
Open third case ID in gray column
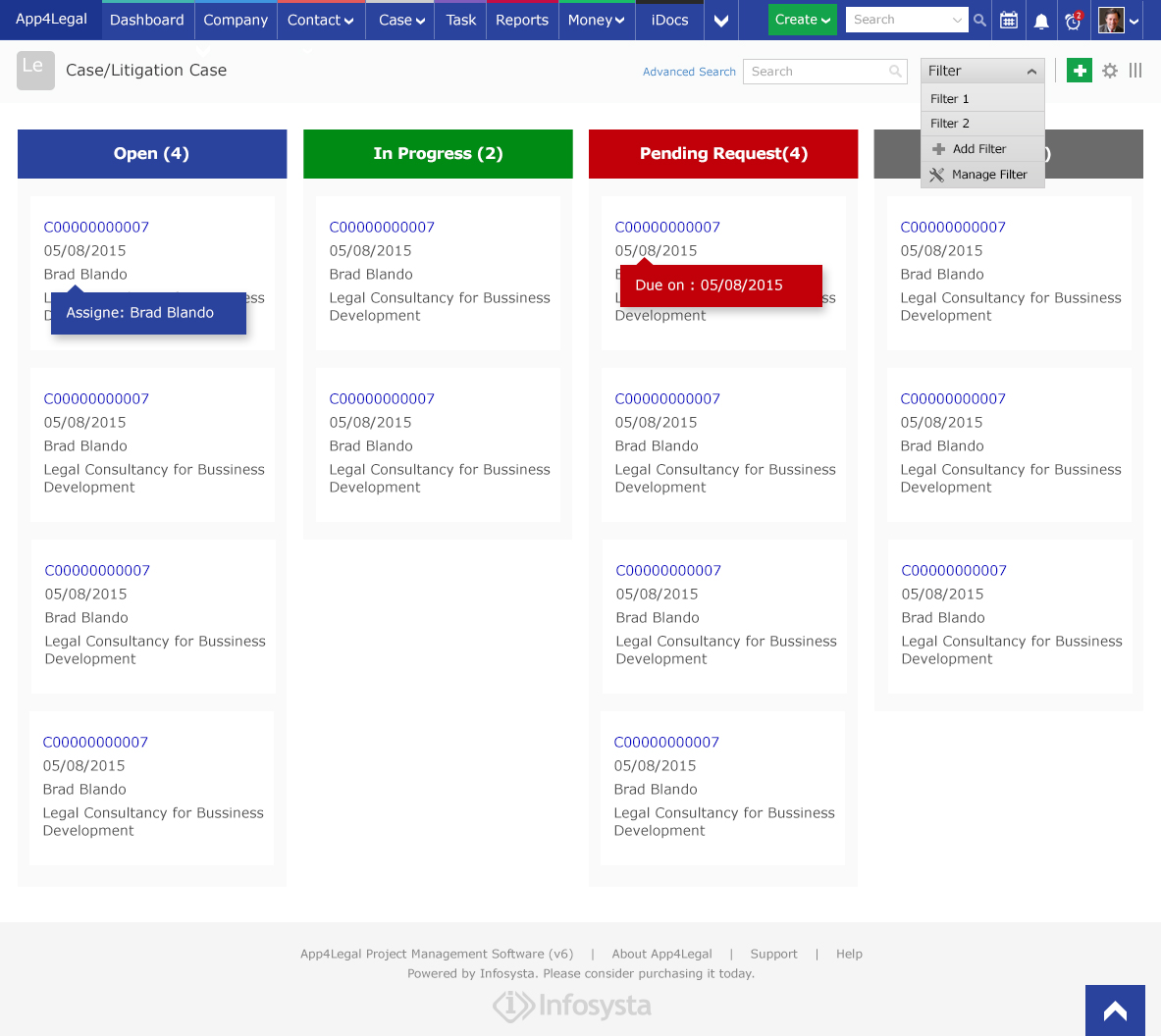tap(954, 571)
